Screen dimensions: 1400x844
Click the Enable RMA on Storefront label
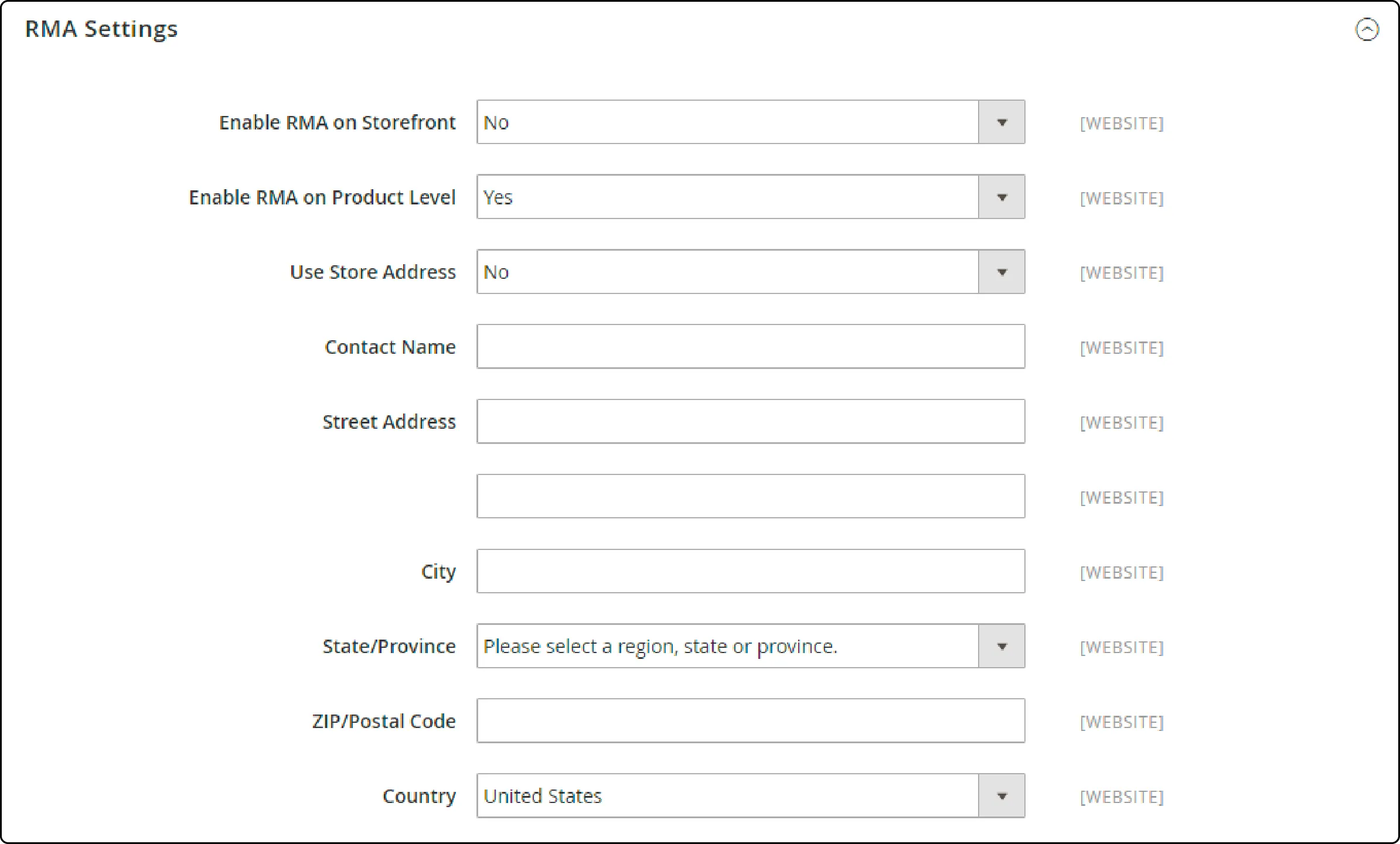[x=337, y=123]
